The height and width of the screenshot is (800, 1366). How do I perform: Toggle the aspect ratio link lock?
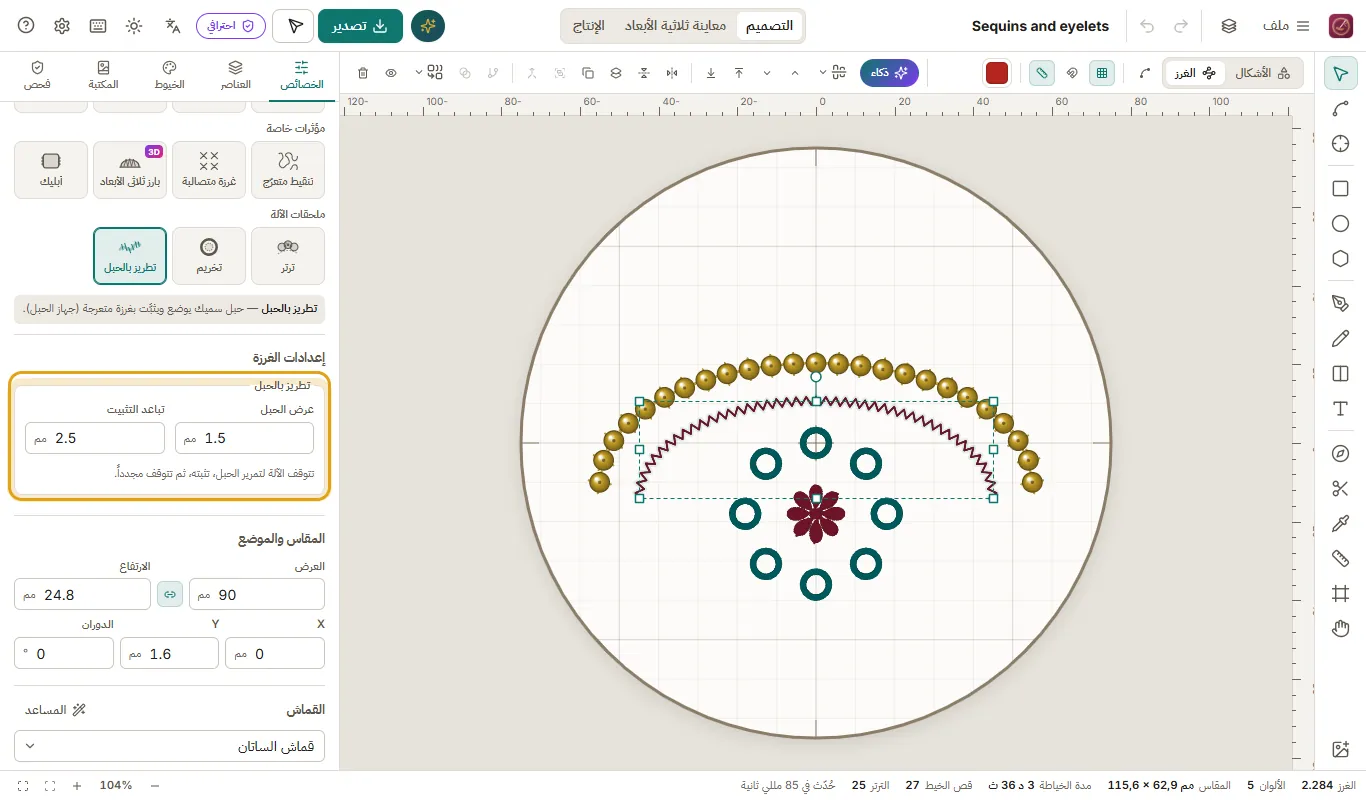pos(170,594)
